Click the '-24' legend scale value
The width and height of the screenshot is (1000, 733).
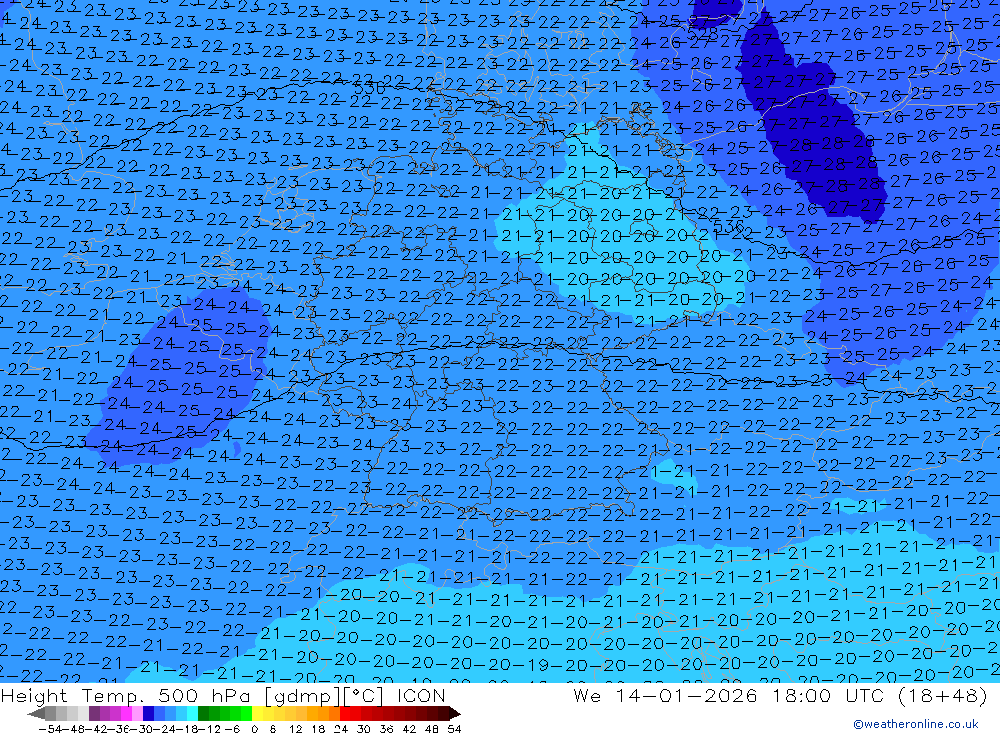click(165, 729)
